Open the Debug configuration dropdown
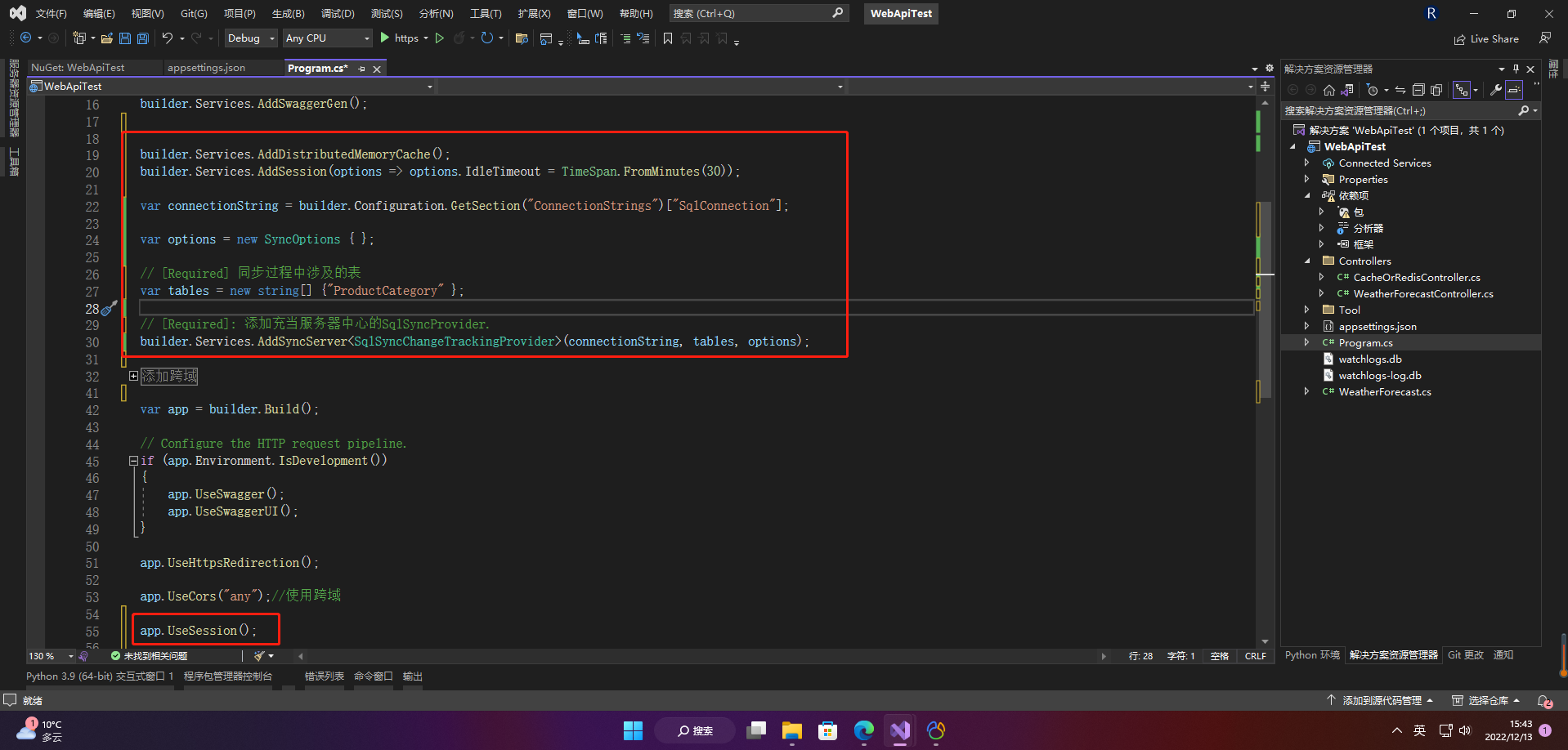This screenshot has height=750, width=1568. [x=250, y=38]
